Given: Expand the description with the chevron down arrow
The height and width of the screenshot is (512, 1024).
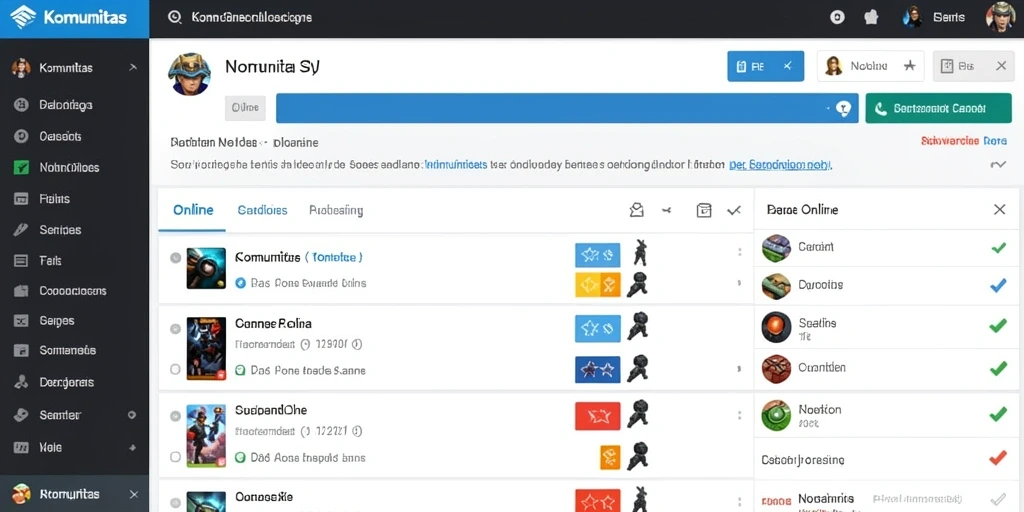Looking at the screenshot, I should point(998,165).
